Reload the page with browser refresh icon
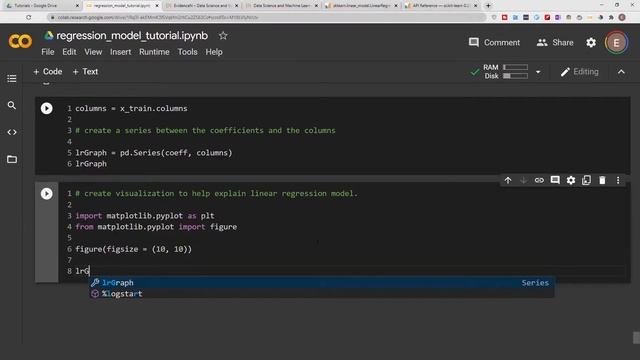Image resolution: width=640 pixels, height=360 pixels. [29, 17]
